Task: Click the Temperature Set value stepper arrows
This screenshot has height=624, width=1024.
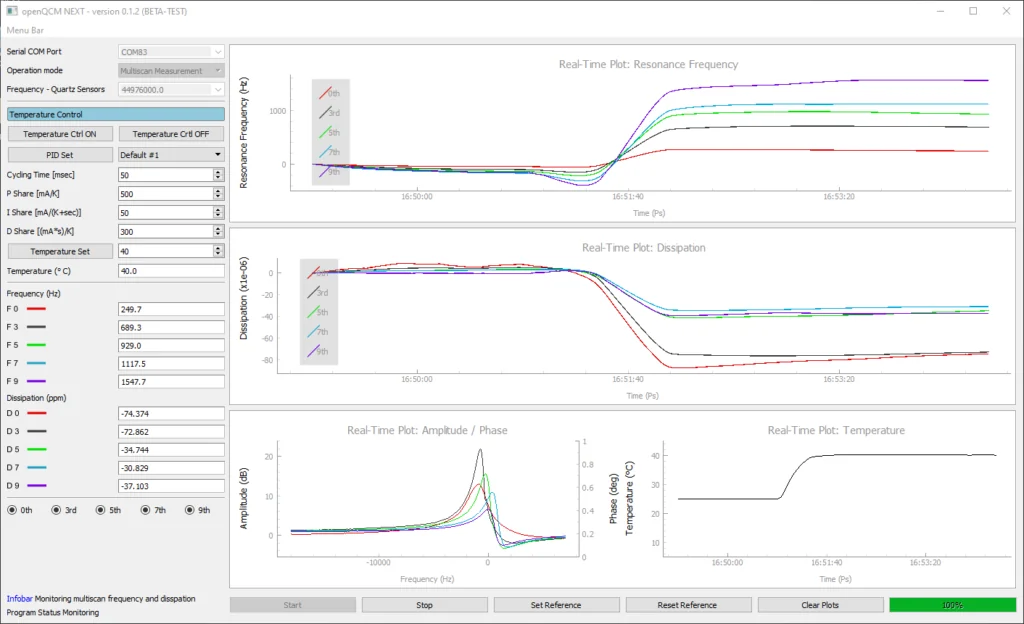Action: pyautogui.click(x=218, y=251)
